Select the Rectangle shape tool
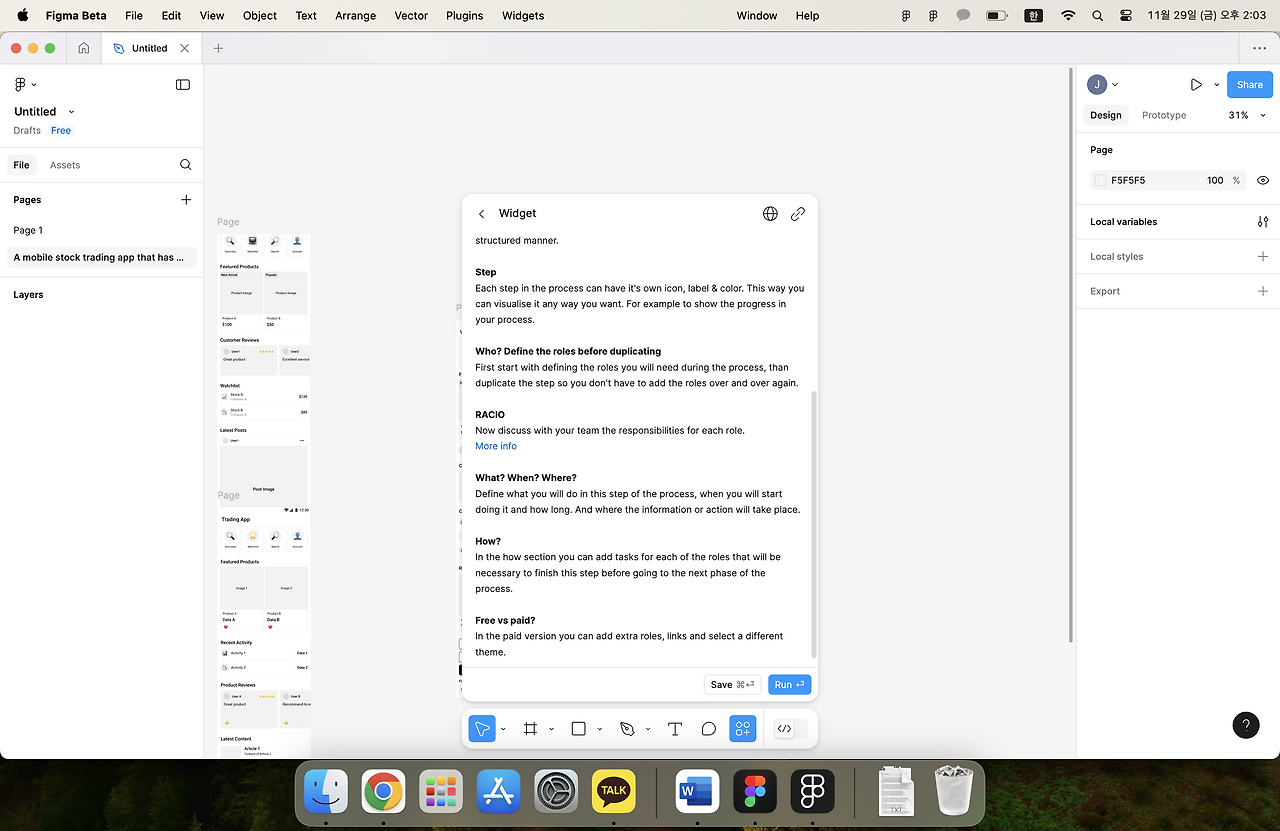This screenshot has width=1280, height=831. 578,729
